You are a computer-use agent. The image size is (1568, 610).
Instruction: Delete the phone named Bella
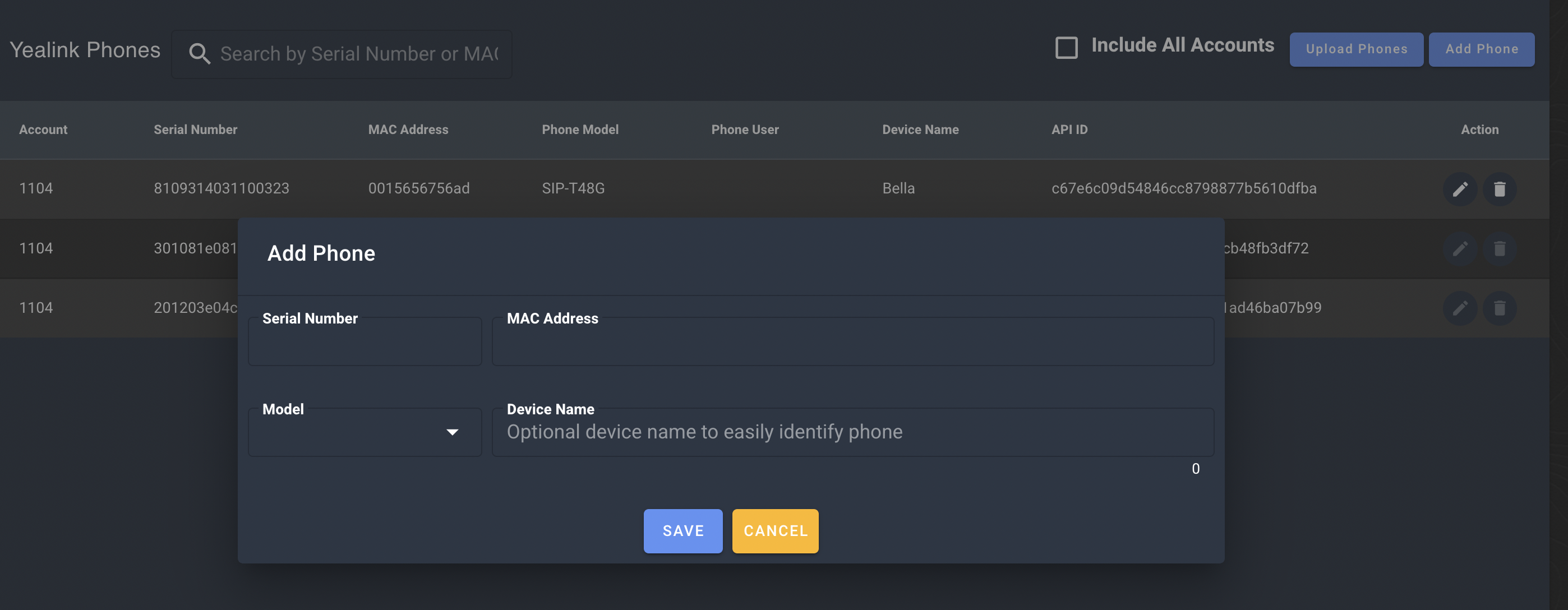click(x=1499, y=190)
